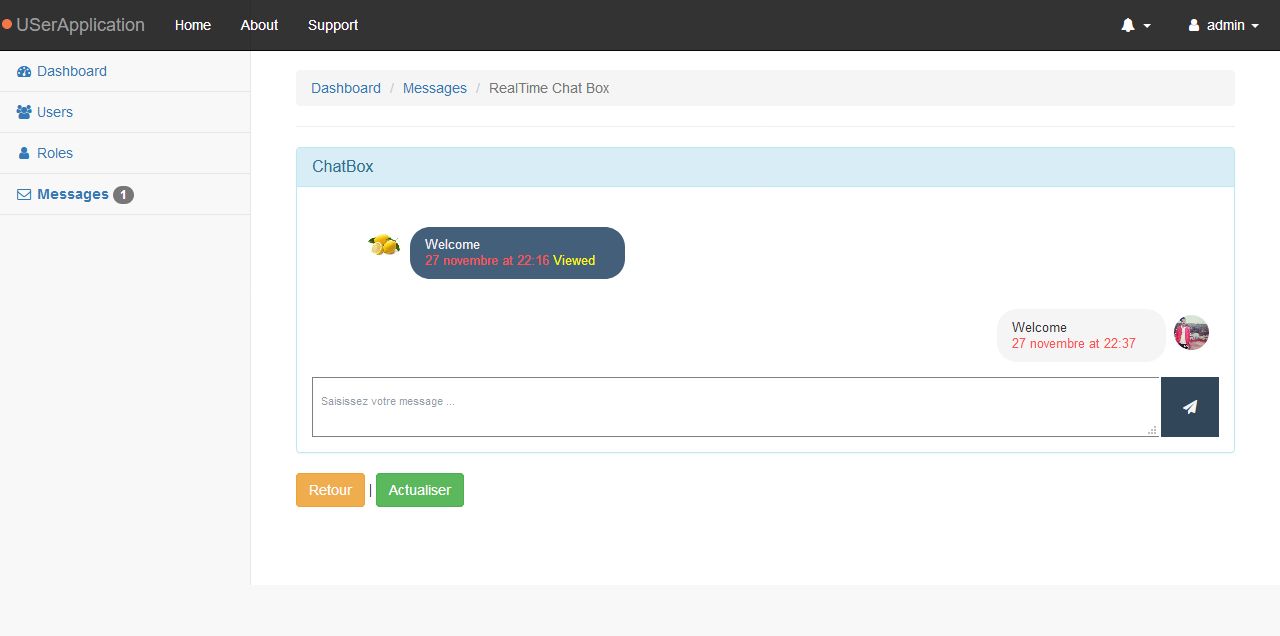Click the orange Retour button

point(330,490)
